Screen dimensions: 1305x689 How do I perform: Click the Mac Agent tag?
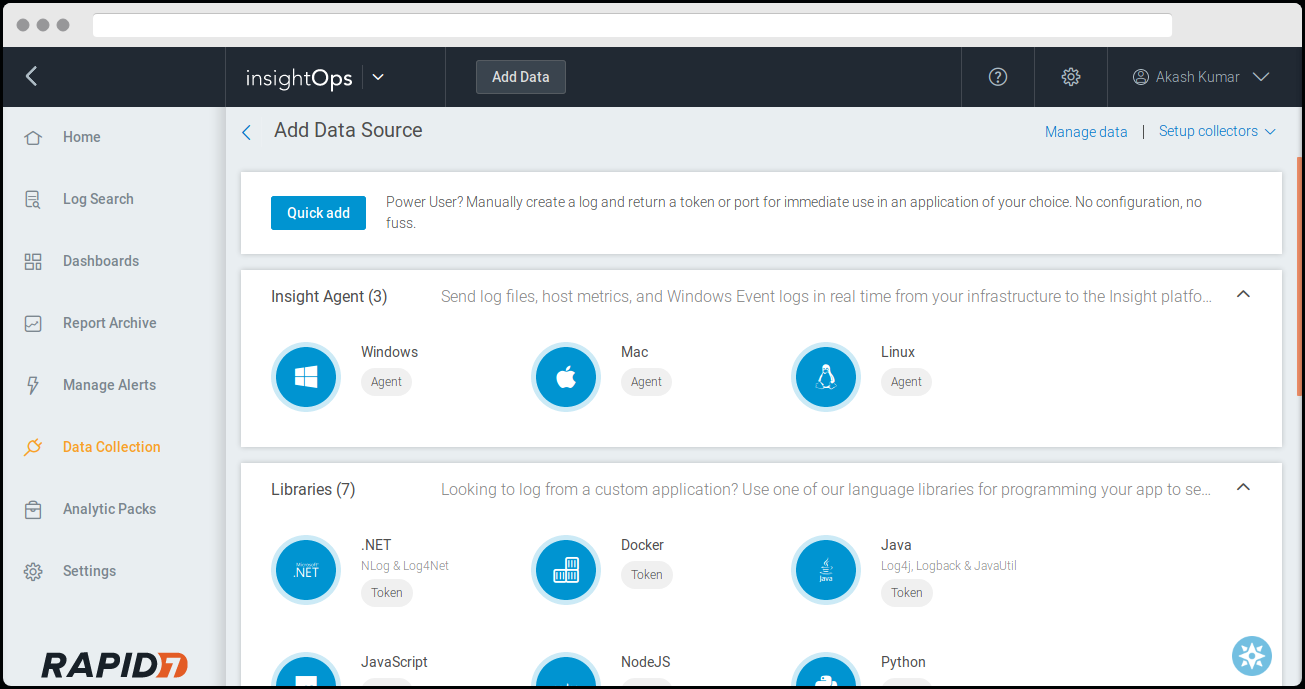coord(646,382)
